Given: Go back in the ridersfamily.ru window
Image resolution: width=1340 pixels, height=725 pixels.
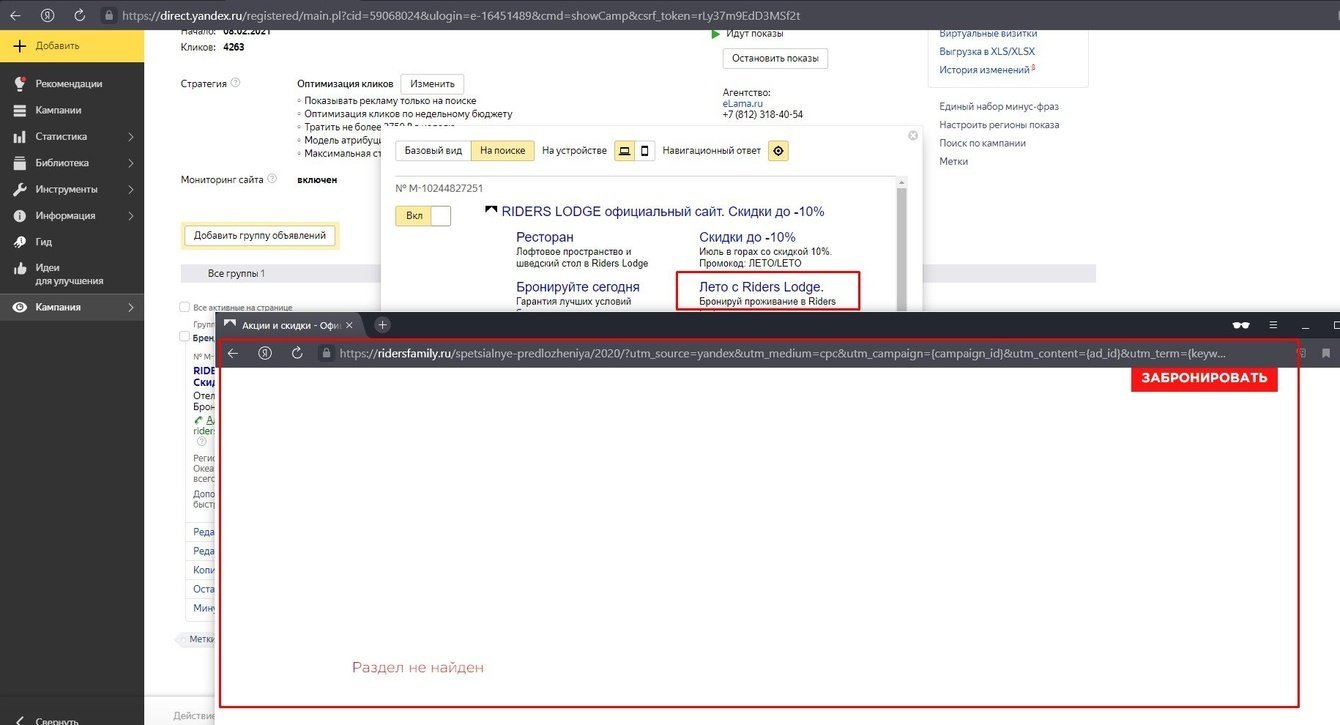Looking at the screenshot, I should click(233, 353).
